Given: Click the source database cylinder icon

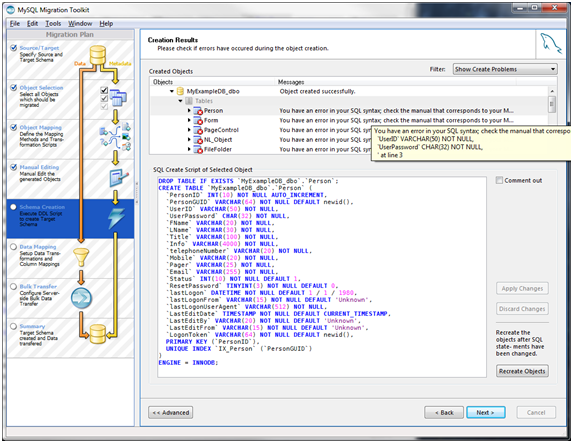Looking at the screenshot, I should (x=98, y=55).
